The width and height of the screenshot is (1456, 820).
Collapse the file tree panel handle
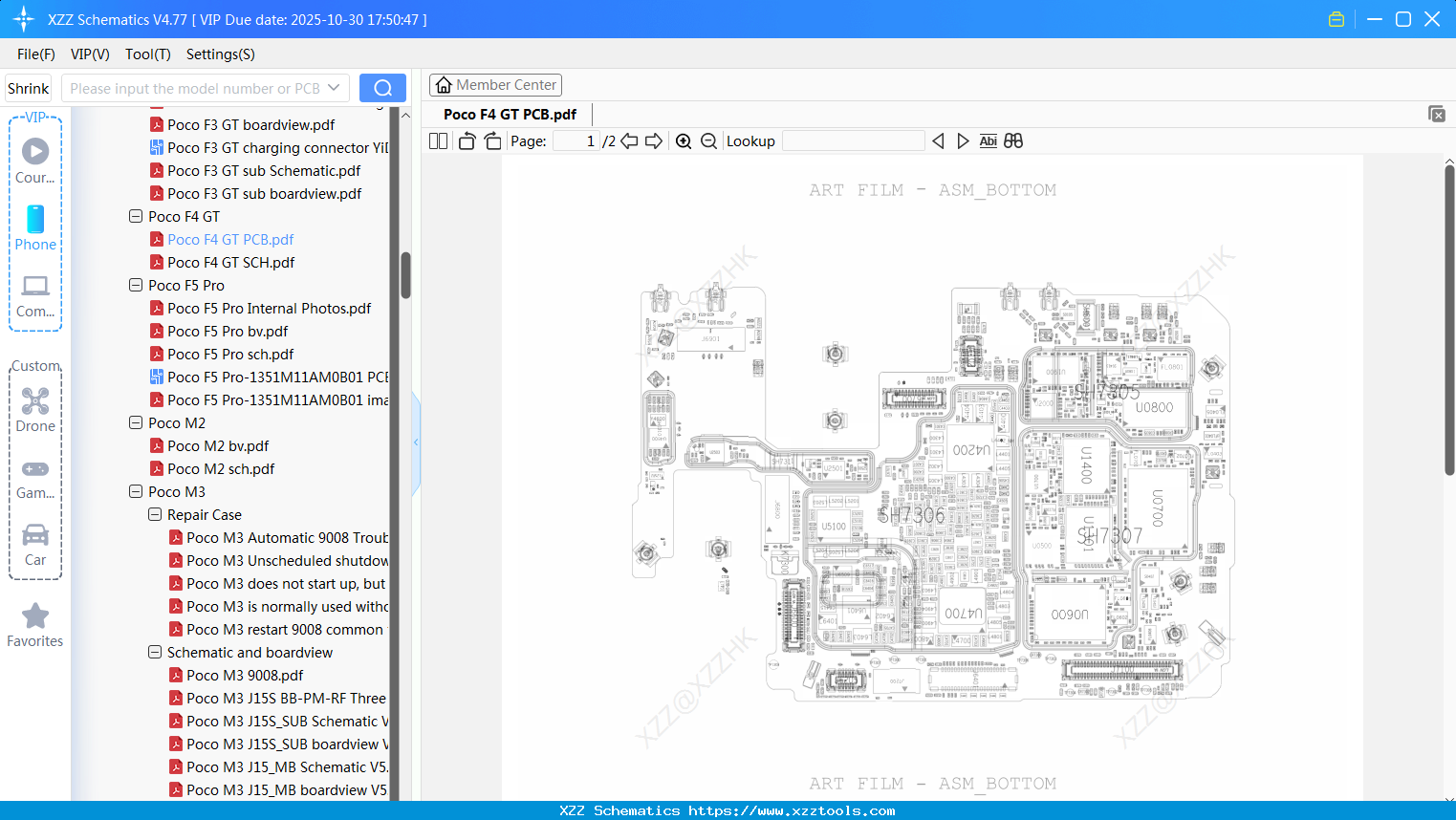[x=416, y=442]
